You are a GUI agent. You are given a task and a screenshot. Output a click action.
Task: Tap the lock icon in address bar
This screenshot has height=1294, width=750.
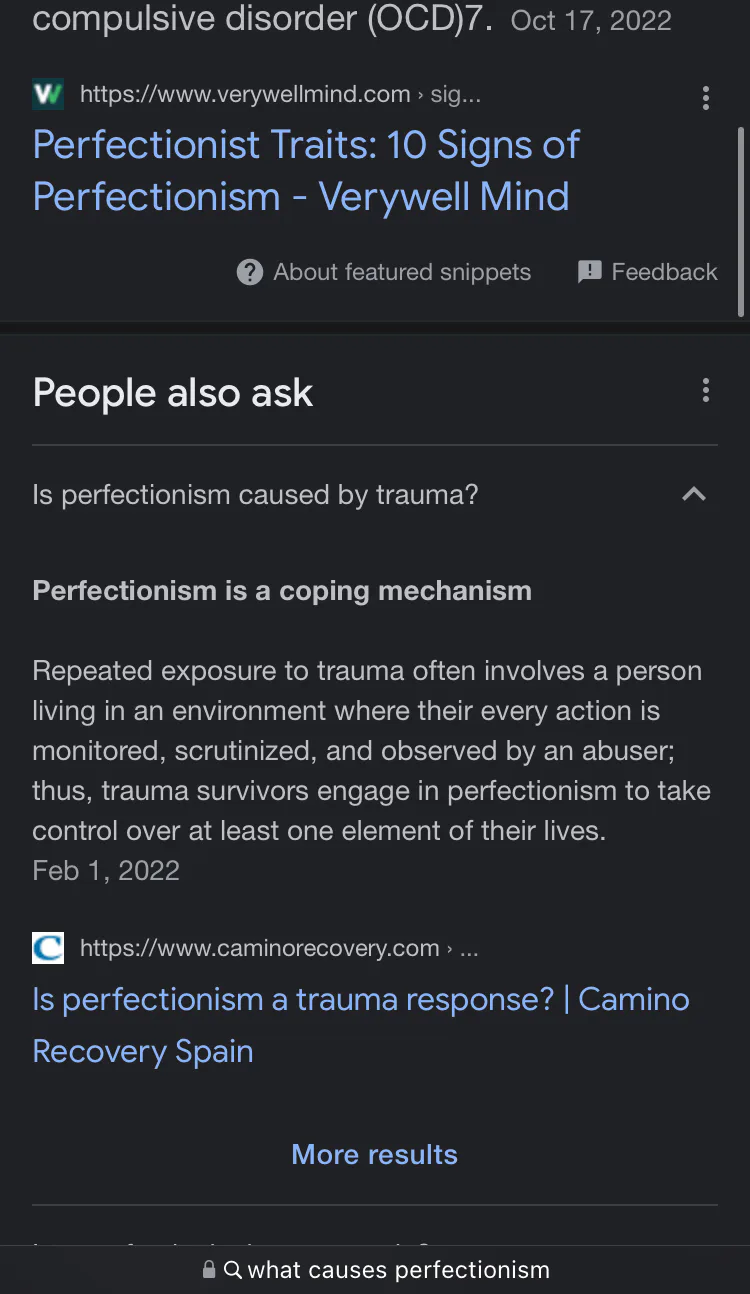click(x=209, y=1270)
